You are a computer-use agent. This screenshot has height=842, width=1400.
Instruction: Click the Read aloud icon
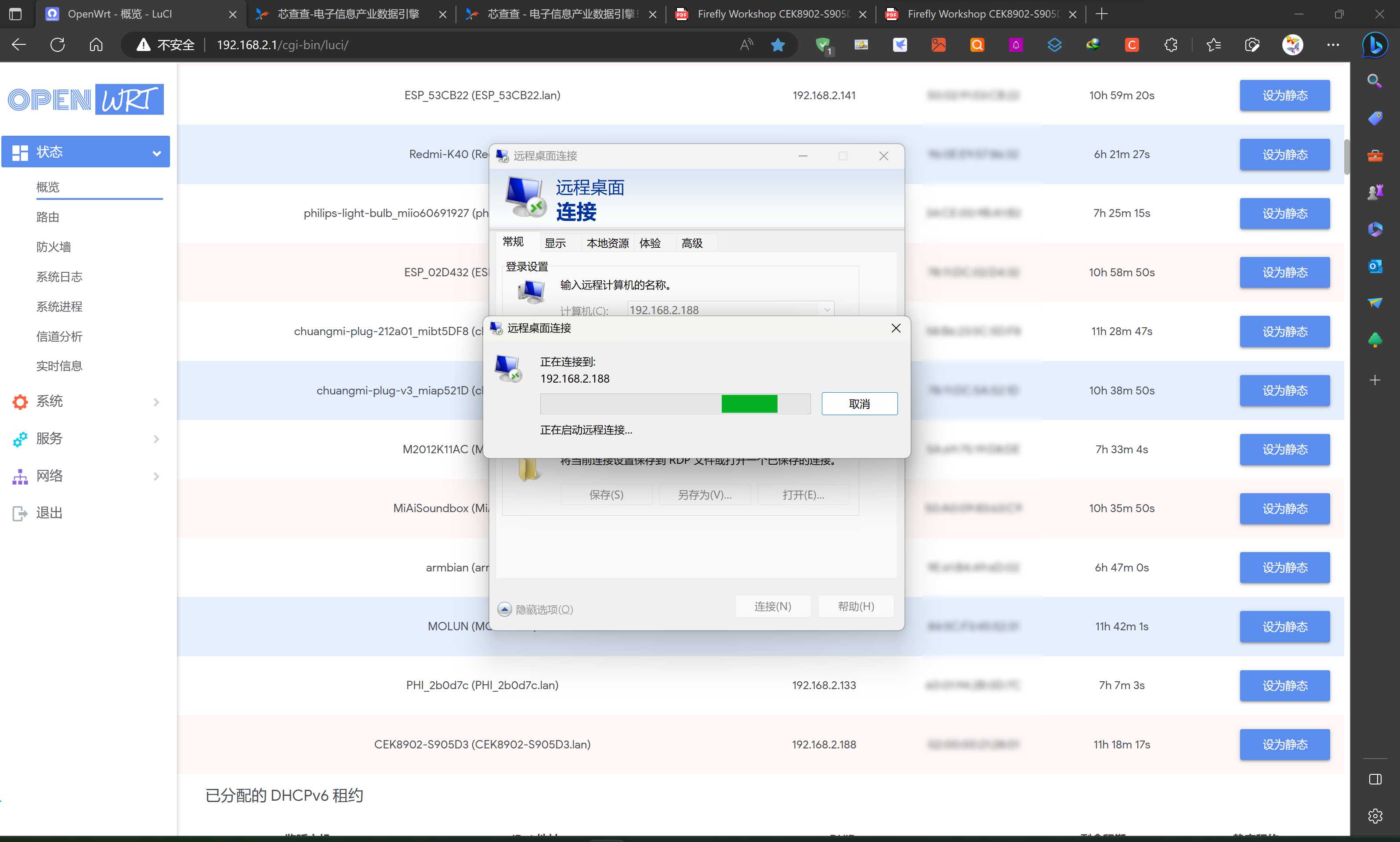(x=746, y=45)
